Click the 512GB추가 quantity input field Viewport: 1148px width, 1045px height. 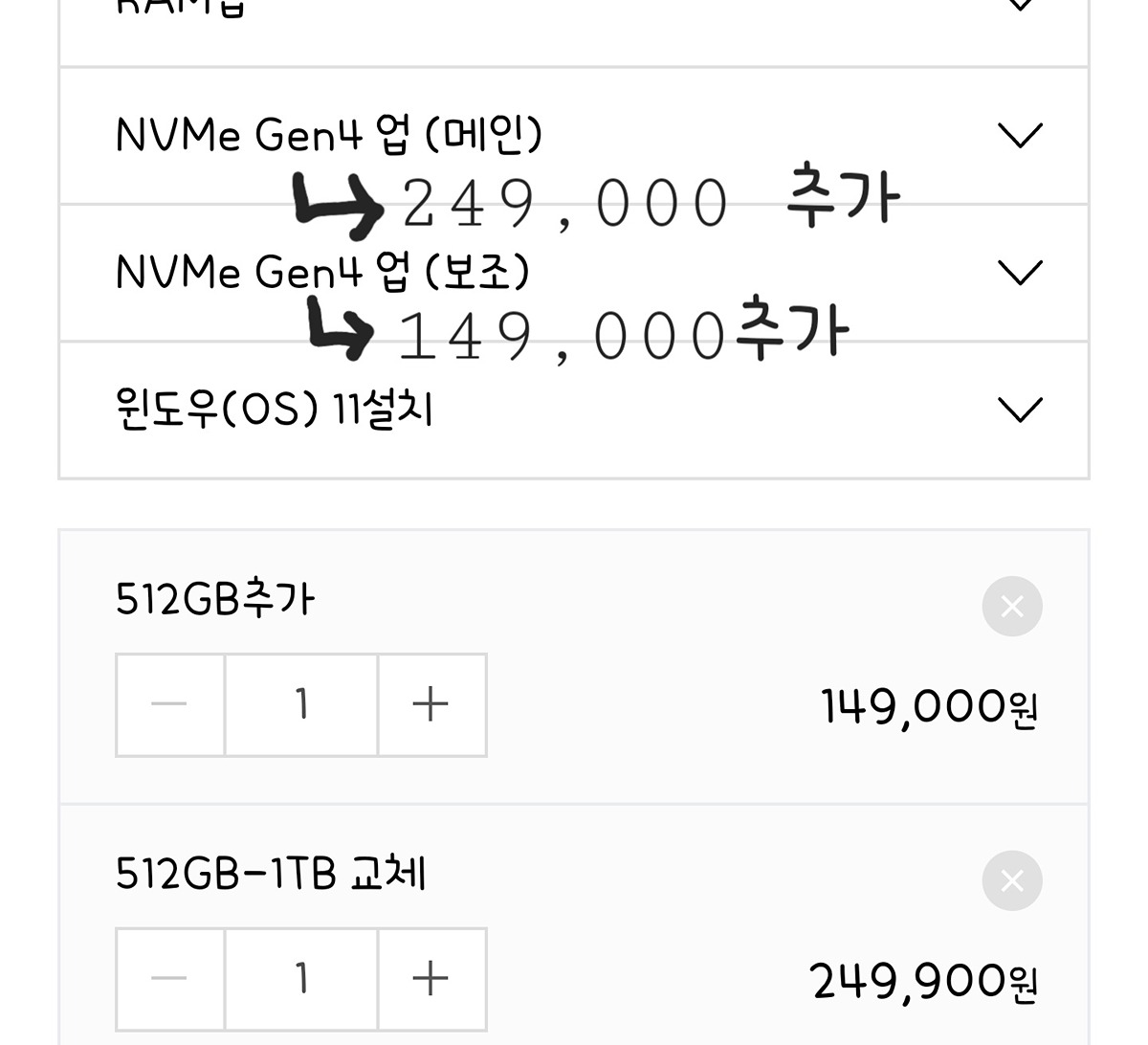tap(301, 705)
